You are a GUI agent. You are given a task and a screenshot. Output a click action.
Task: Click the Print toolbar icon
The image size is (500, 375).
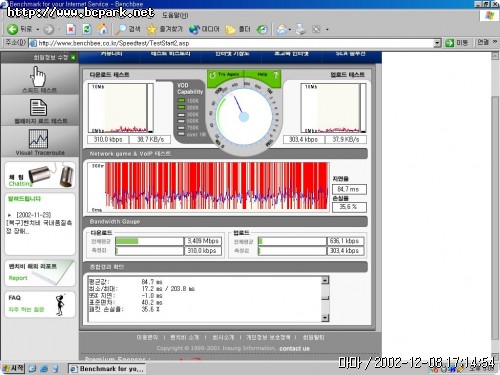(301, 29)
